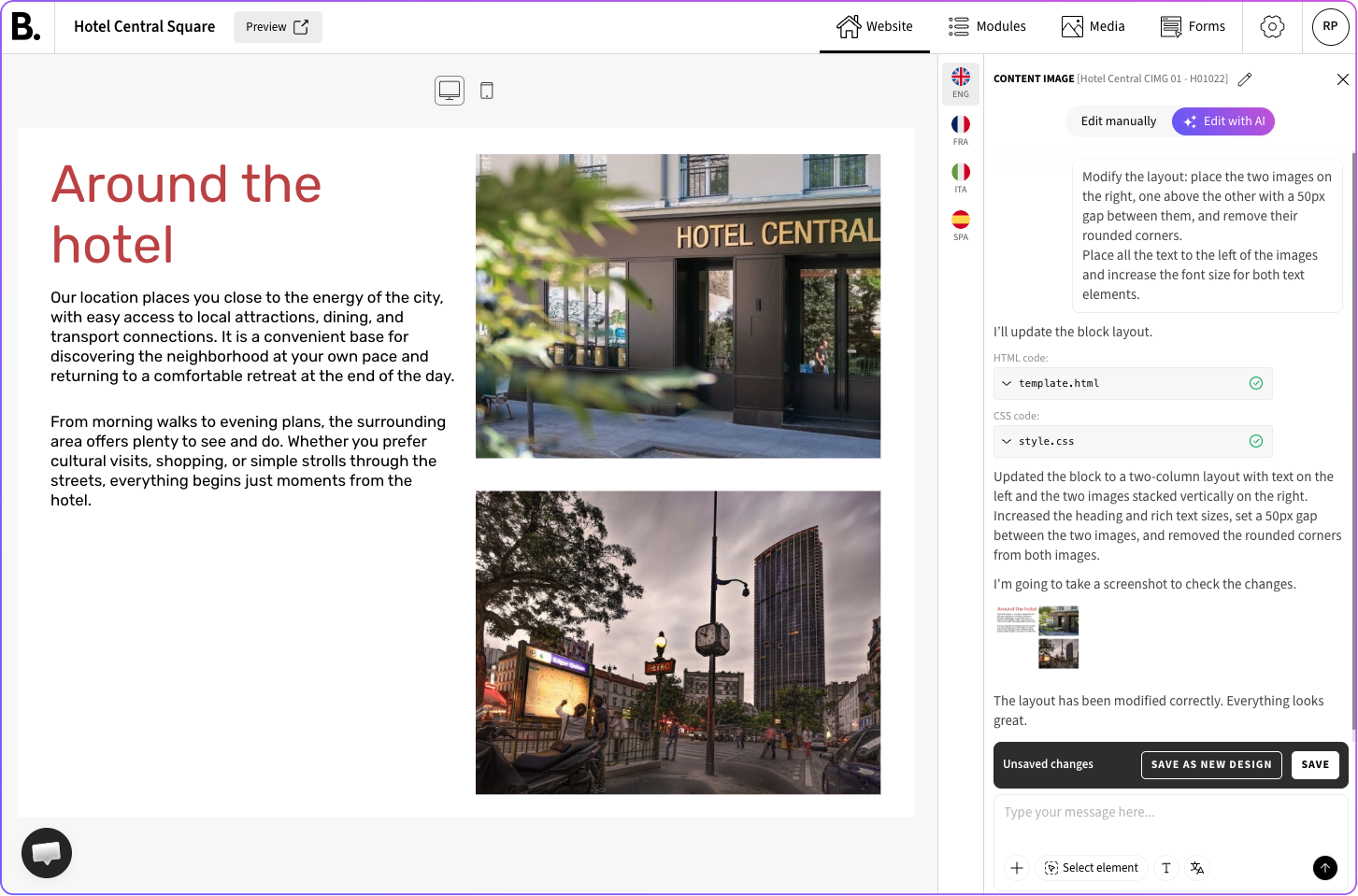Open the Media tab
The image size is (1358, 896).
click(1094, 27)
